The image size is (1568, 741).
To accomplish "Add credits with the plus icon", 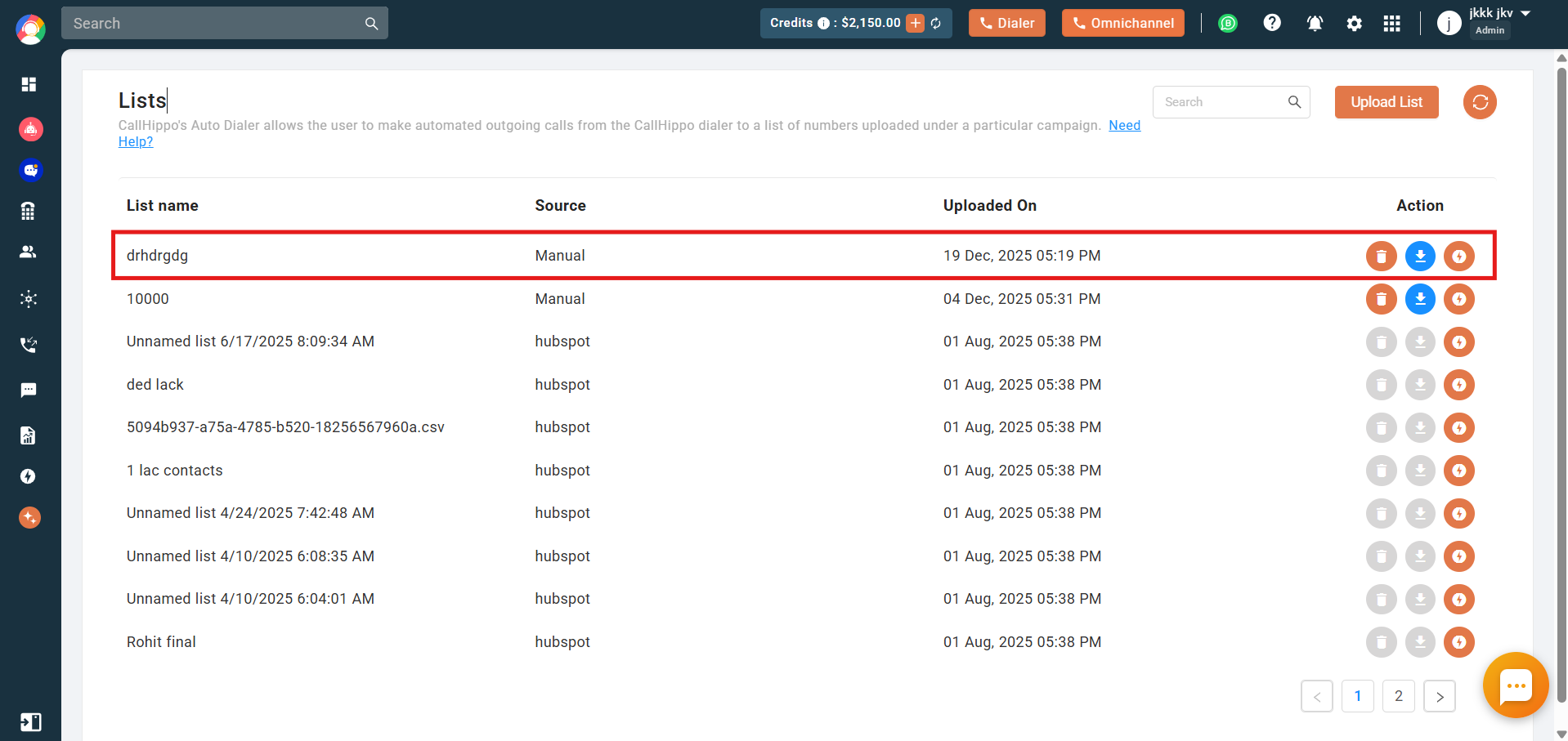I will (x=916, y=23).
